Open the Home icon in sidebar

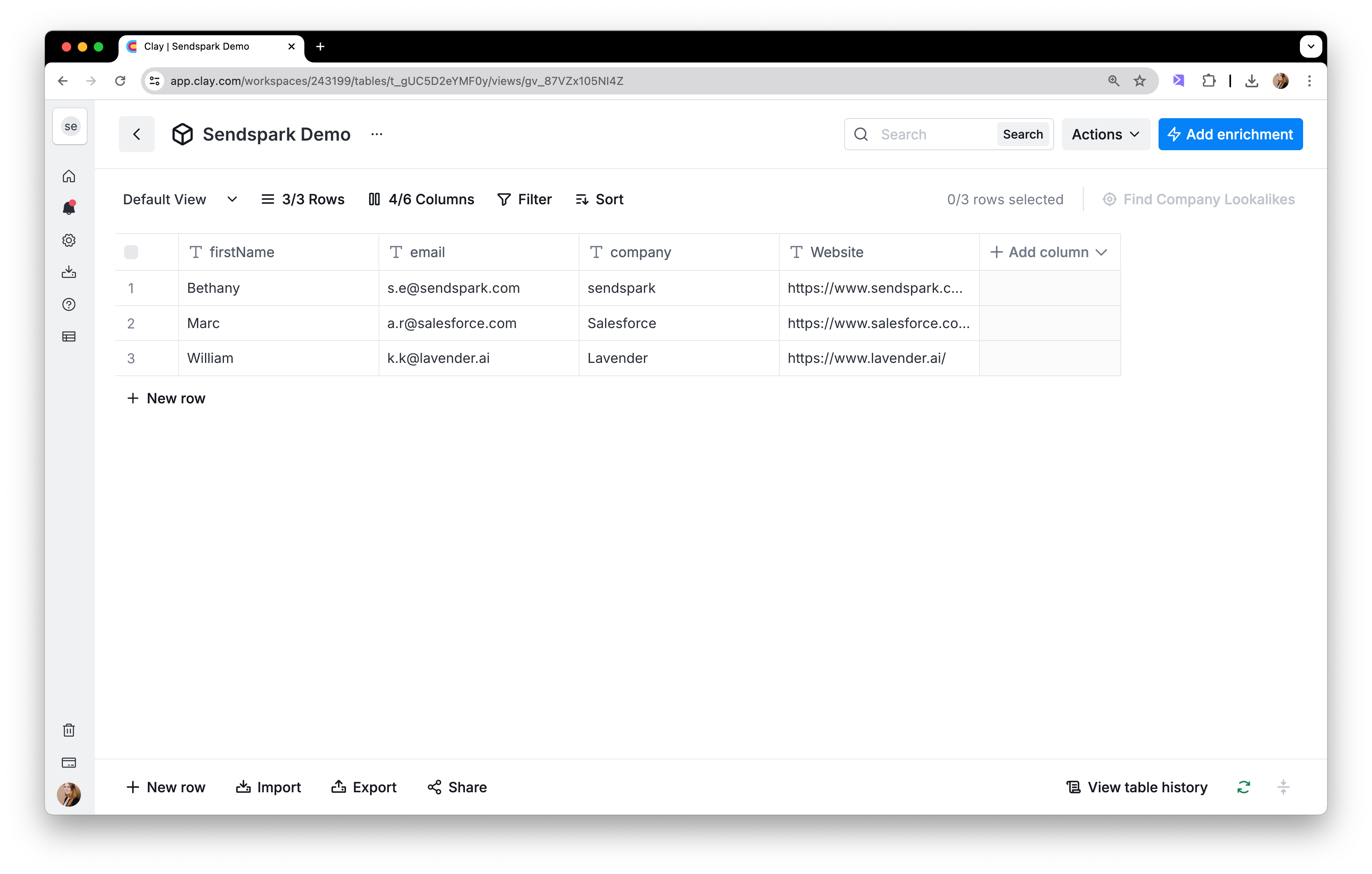click(69, 177)
